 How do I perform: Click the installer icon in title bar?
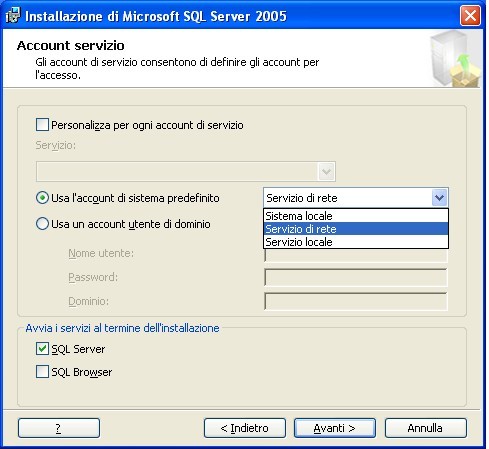[x=13, y=16]
